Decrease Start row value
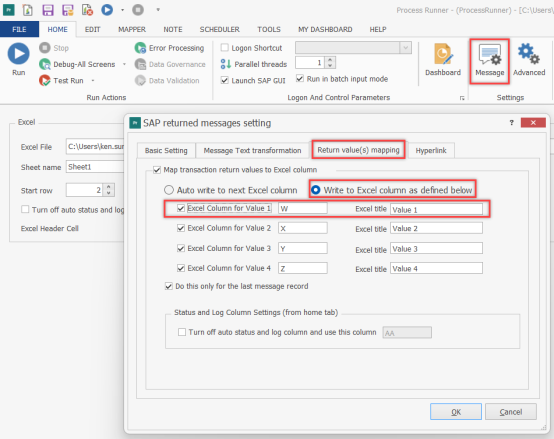 (x=109, y=193)
